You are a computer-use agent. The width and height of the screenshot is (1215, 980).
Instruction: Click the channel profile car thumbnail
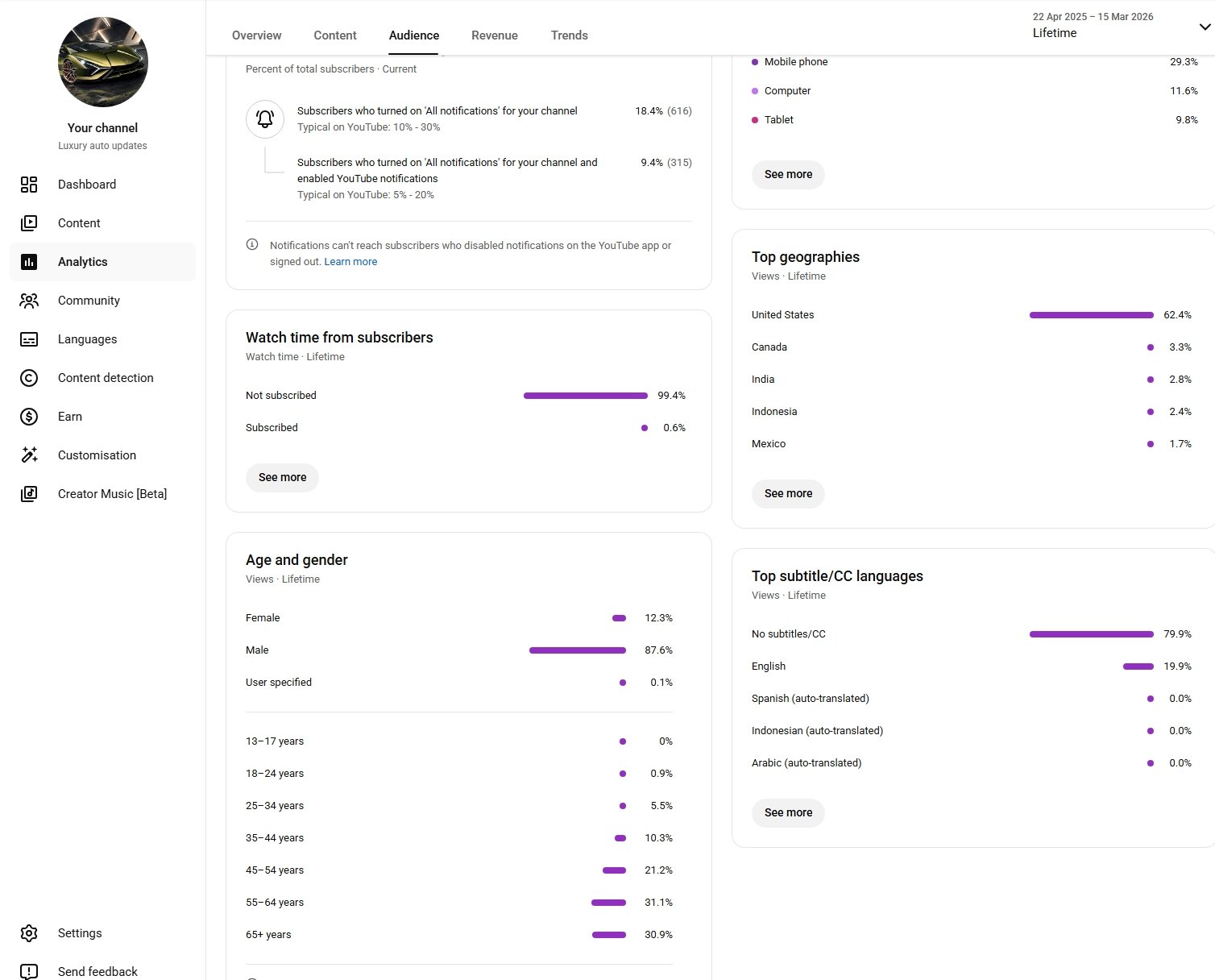click(x=103, y=62)
